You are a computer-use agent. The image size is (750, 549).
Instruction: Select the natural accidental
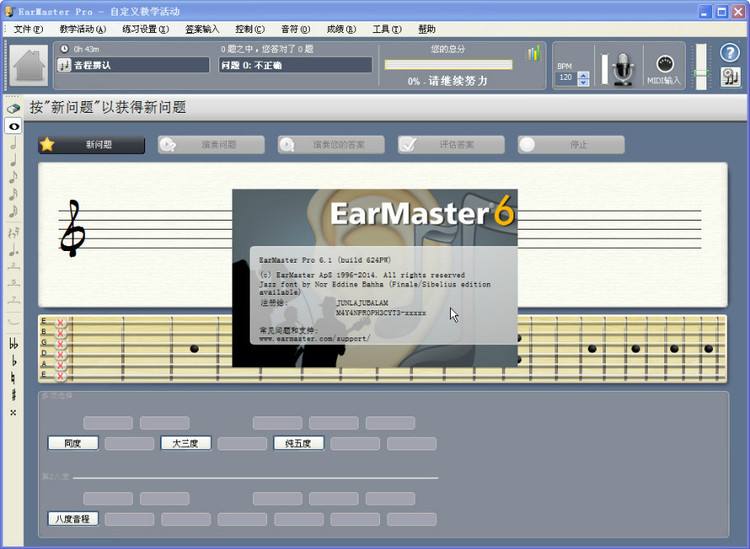pos(14,378)
